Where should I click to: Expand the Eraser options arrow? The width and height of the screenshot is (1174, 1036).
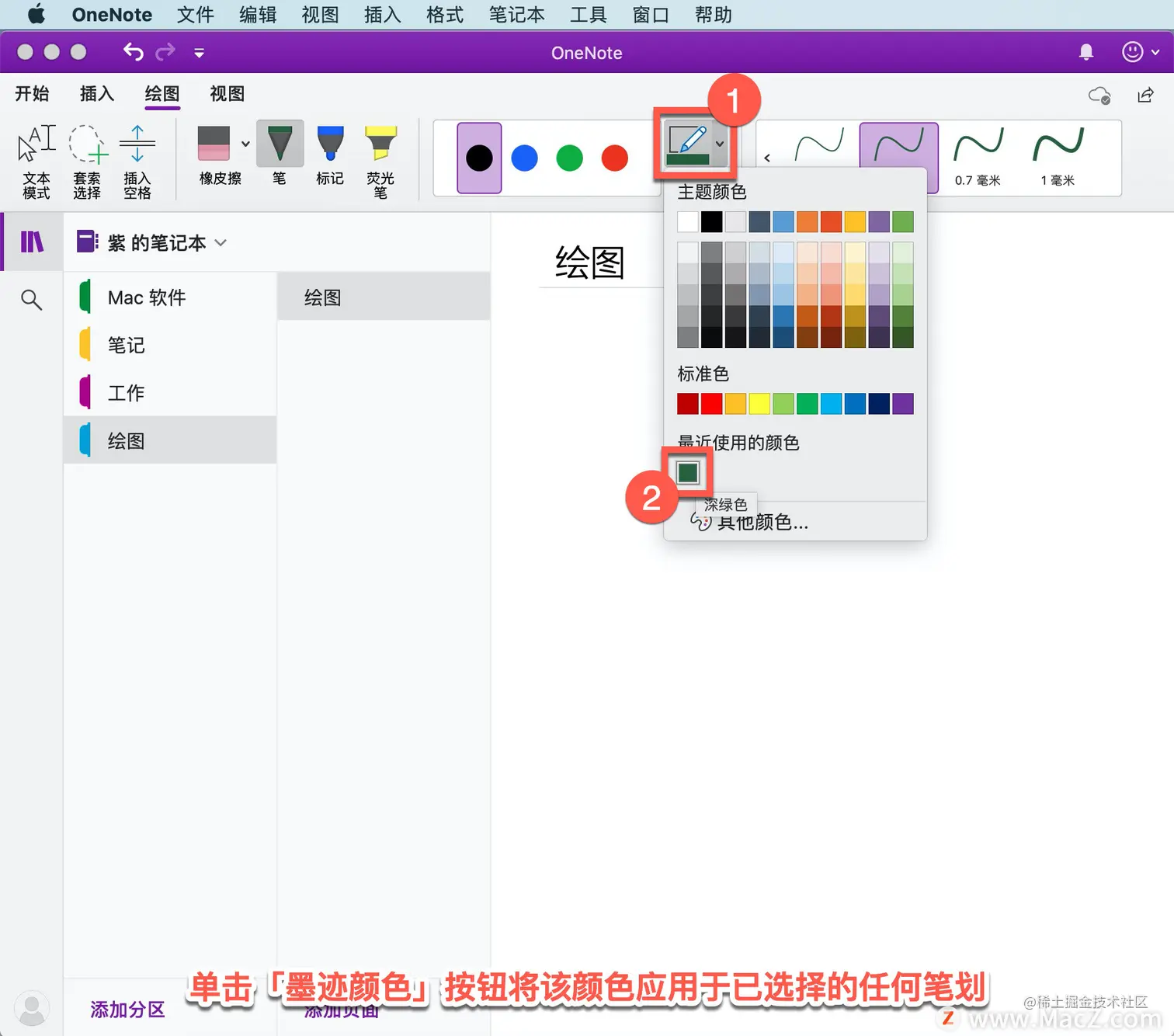click(x=245, y=144)
